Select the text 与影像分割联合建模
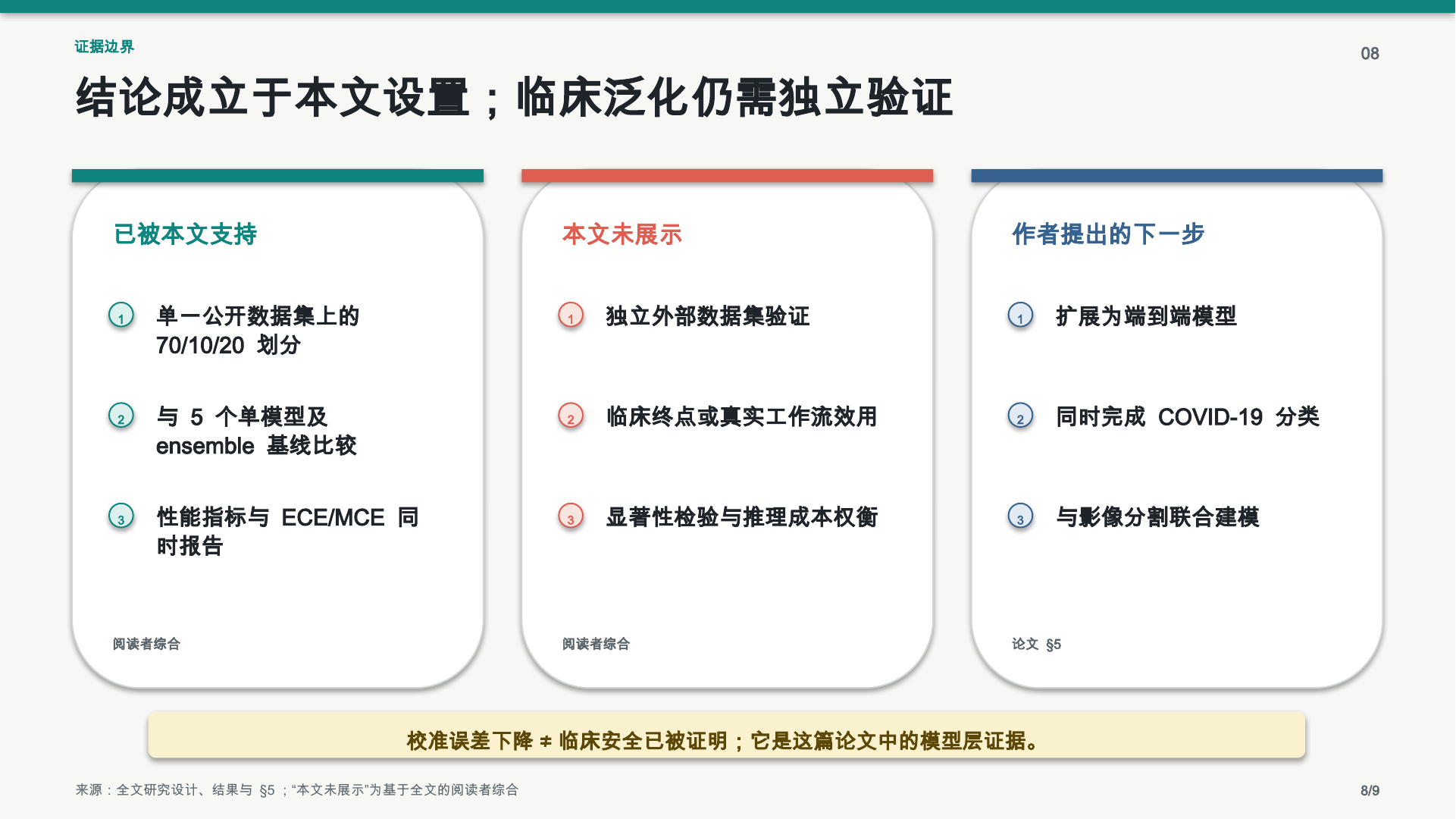This screenshot has width=1456, height=819. tap(1157, 517)
